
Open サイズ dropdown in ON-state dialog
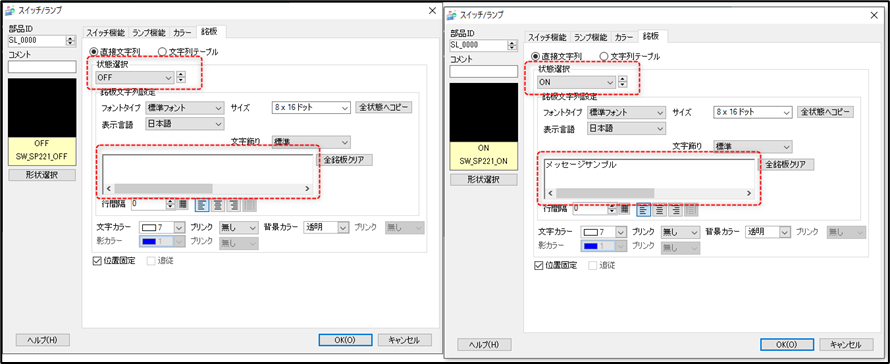click(752, 112)
